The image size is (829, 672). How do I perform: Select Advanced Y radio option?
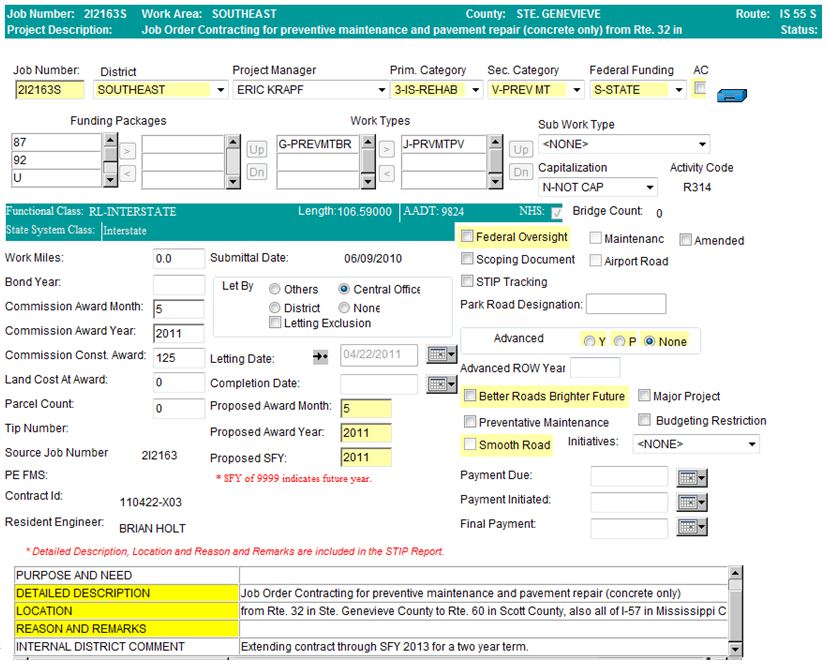click(589, 341)
